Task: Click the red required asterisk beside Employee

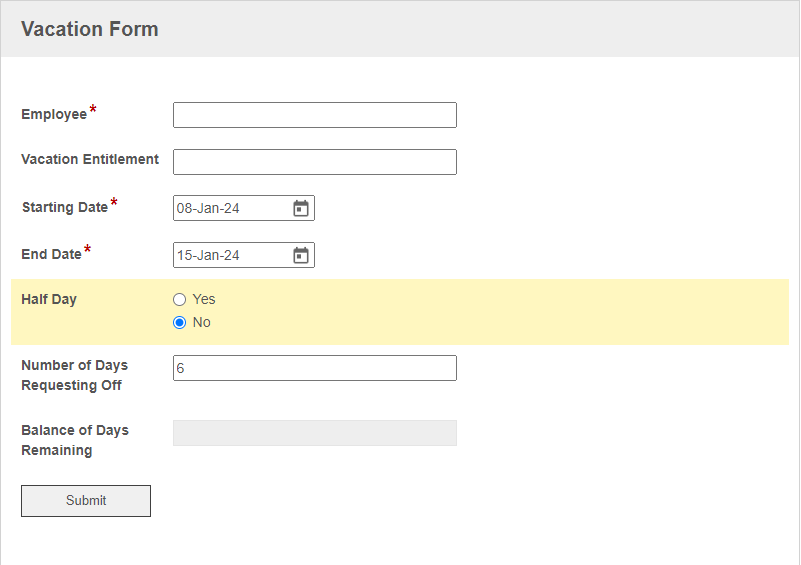Action: (x=93, y=110)
